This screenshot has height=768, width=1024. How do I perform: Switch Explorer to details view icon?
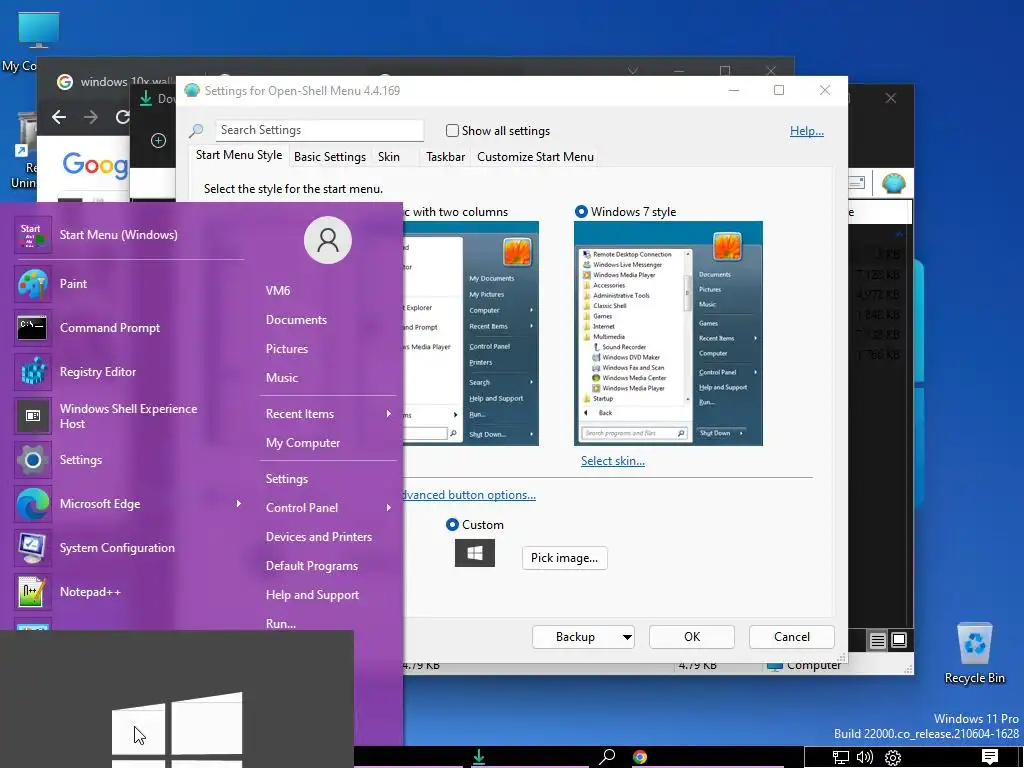878,641
